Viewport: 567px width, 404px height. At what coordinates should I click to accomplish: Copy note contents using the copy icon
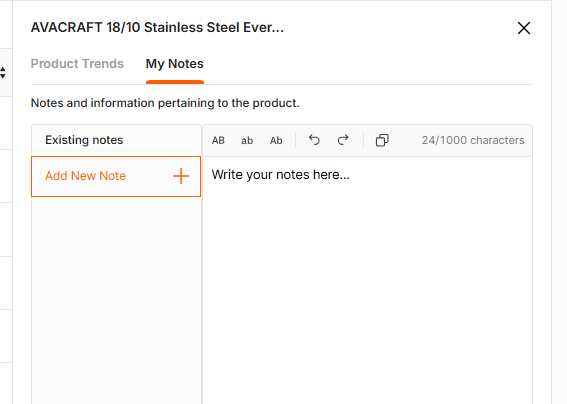click(x=382, y=140)
